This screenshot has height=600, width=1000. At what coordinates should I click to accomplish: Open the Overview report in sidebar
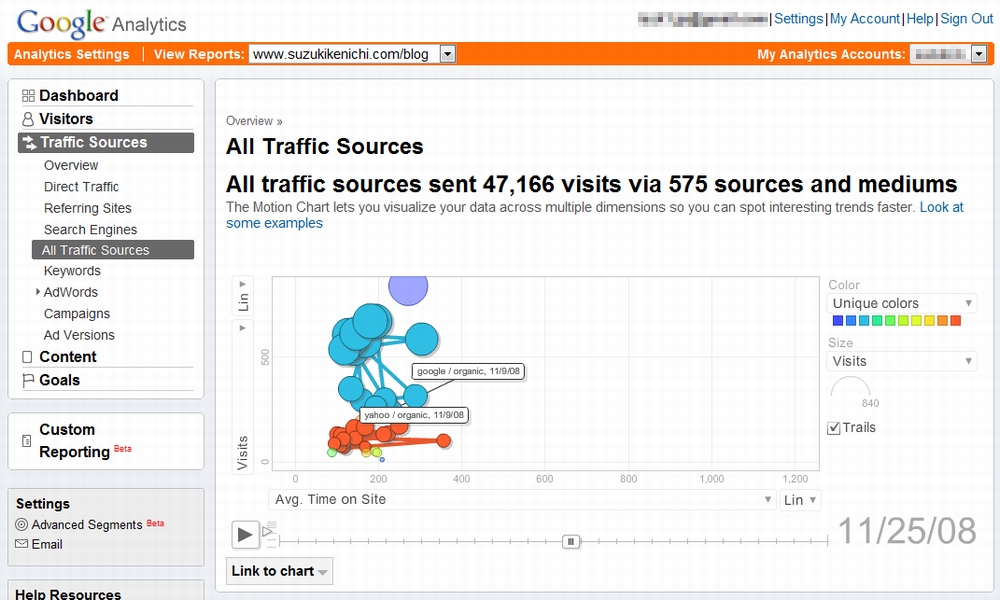(x=71, y=166)
